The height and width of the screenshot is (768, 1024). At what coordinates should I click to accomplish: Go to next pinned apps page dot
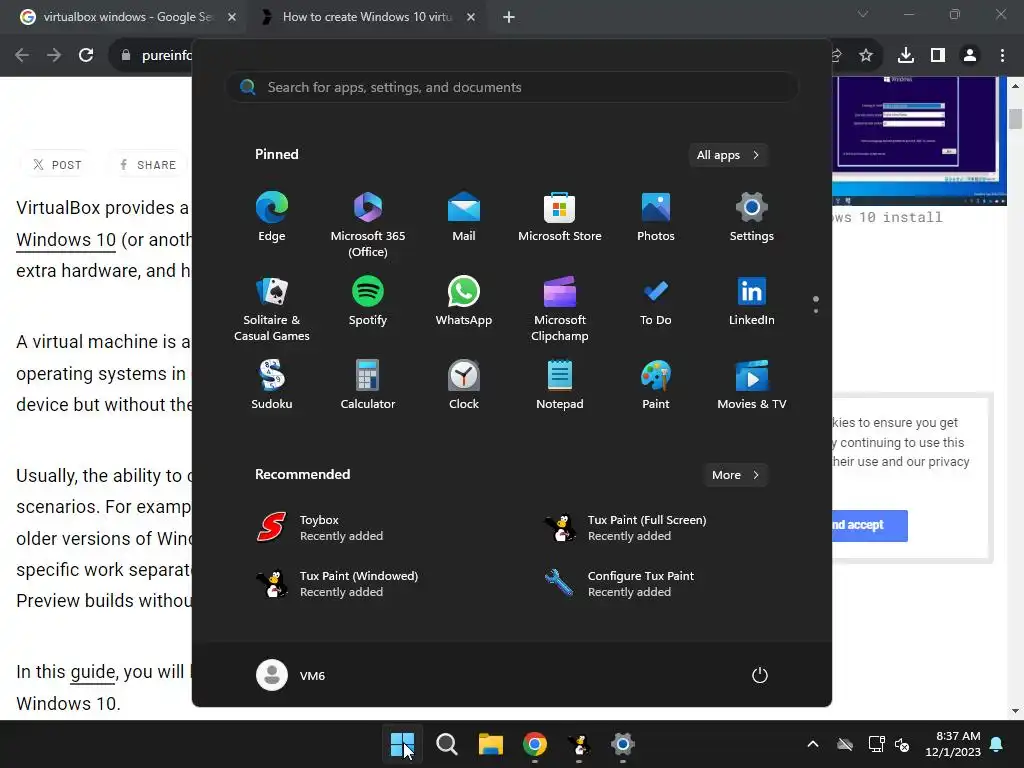click(816, 311)
